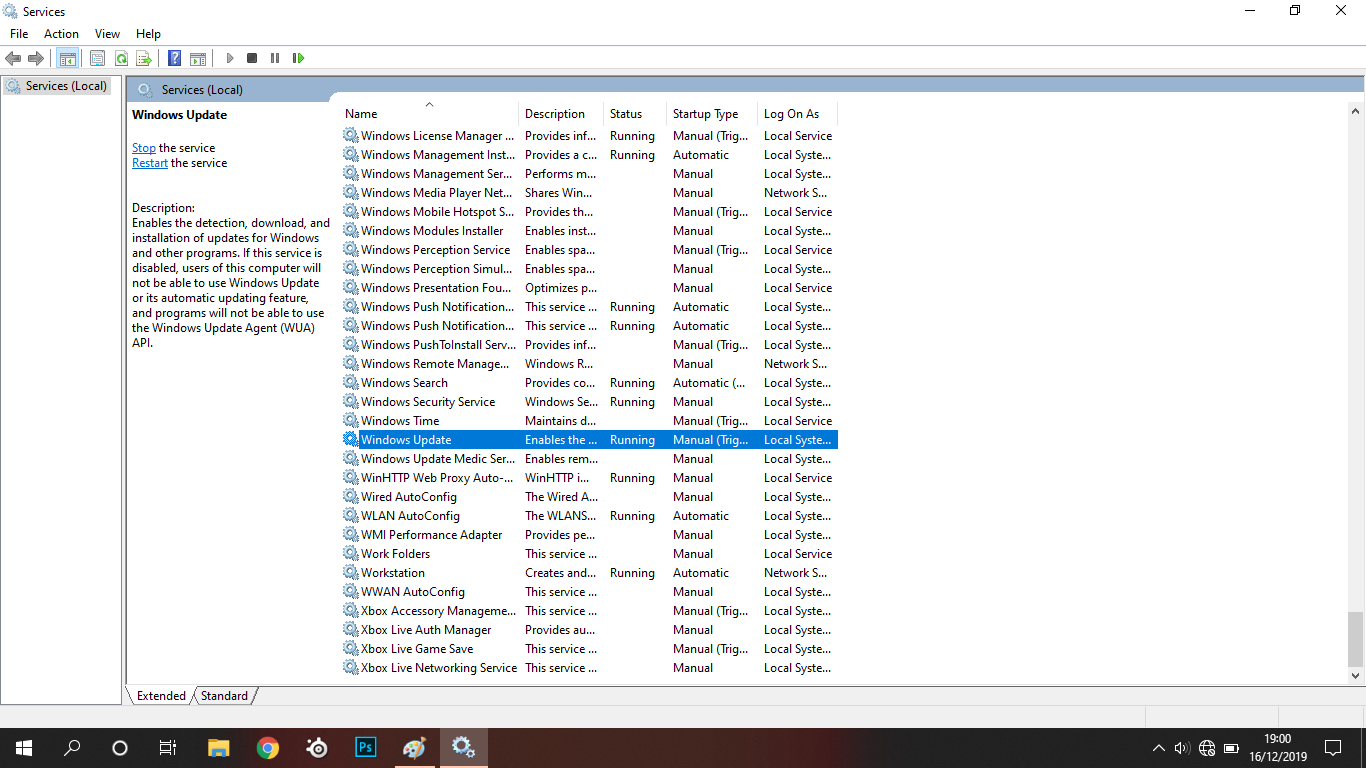The image size is (1366, 768).
Task: Click the Forward arrow toolbar icon
Action: tap(36, 58)
